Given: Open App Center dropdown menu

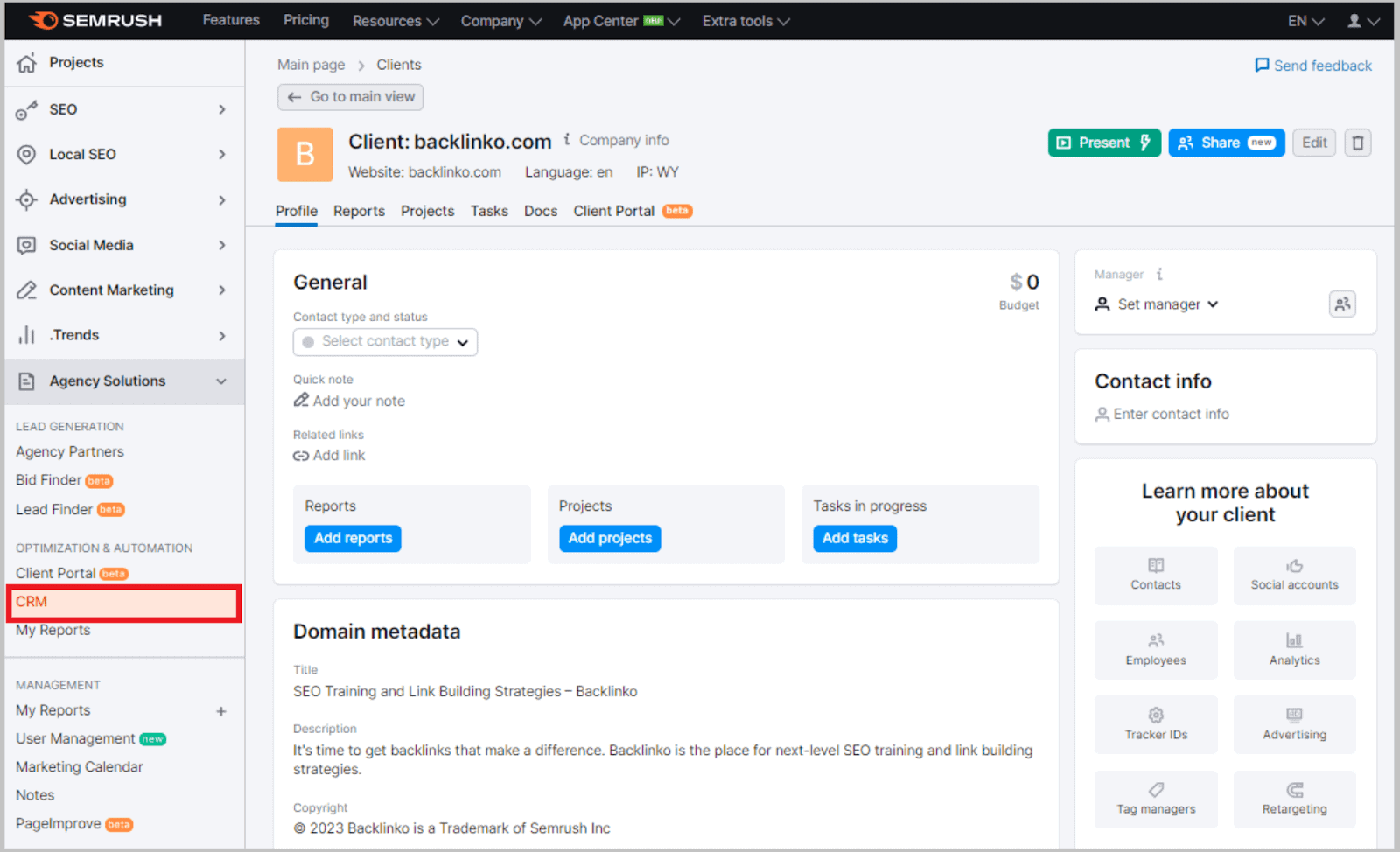Looking at the screenshot, I should [621, 21].
